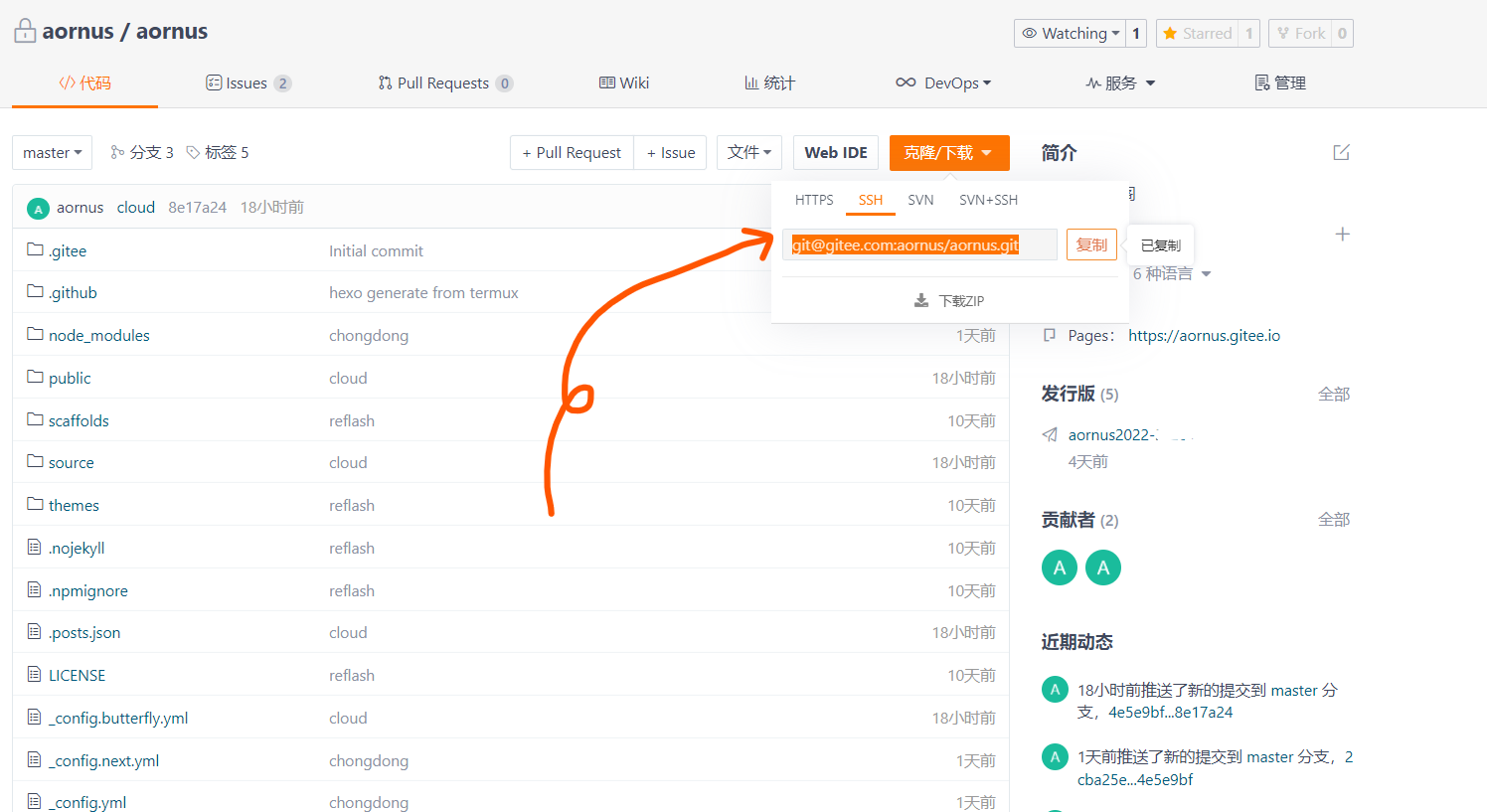Switch to the HTTPS clone tab
This screenshot has width=1487, height=812.
(x=814, y=200)
